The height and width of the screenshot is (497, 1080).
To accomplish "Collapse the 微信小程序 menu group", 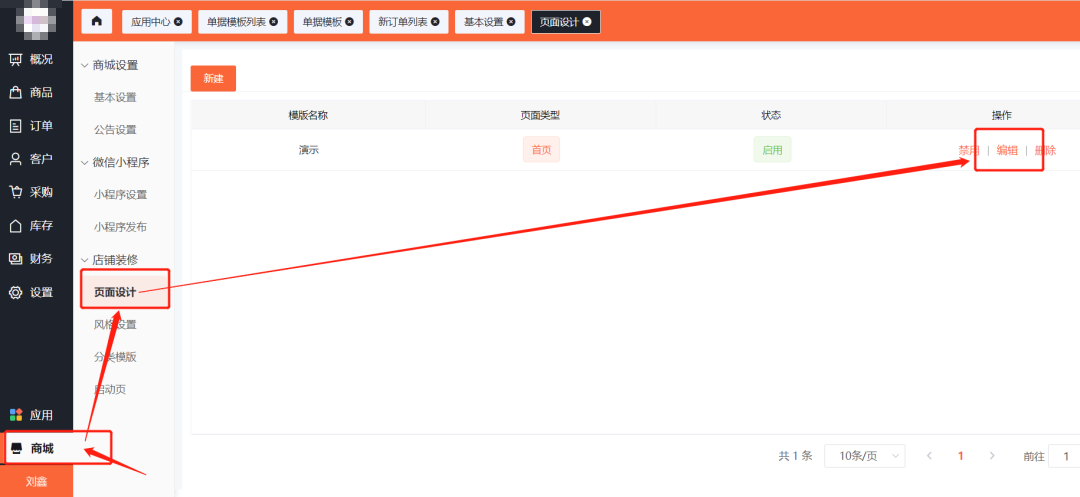I will [x=113, y=162].
